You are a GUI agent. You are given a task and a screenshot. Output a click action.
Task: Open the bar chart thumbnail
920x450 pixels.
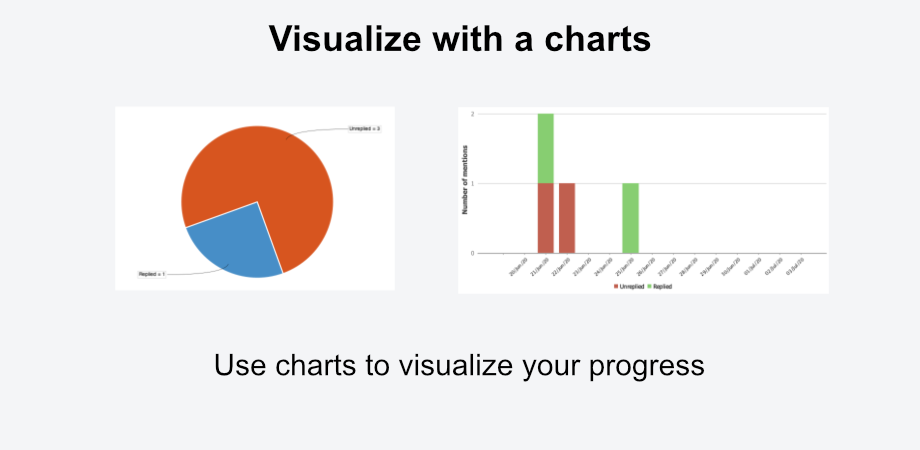tap(643, 200)
